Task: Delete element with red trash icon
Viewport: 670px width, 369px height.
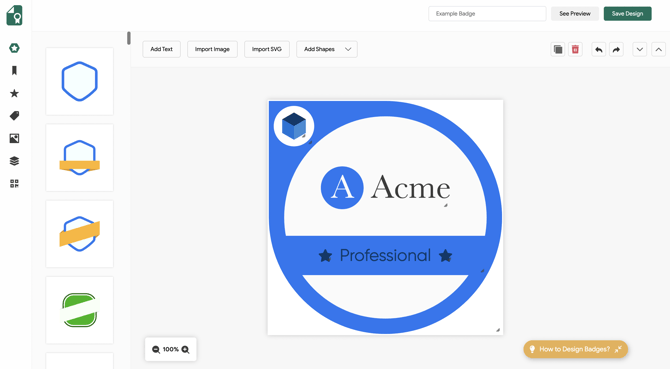Action: (x=575, y=50)
